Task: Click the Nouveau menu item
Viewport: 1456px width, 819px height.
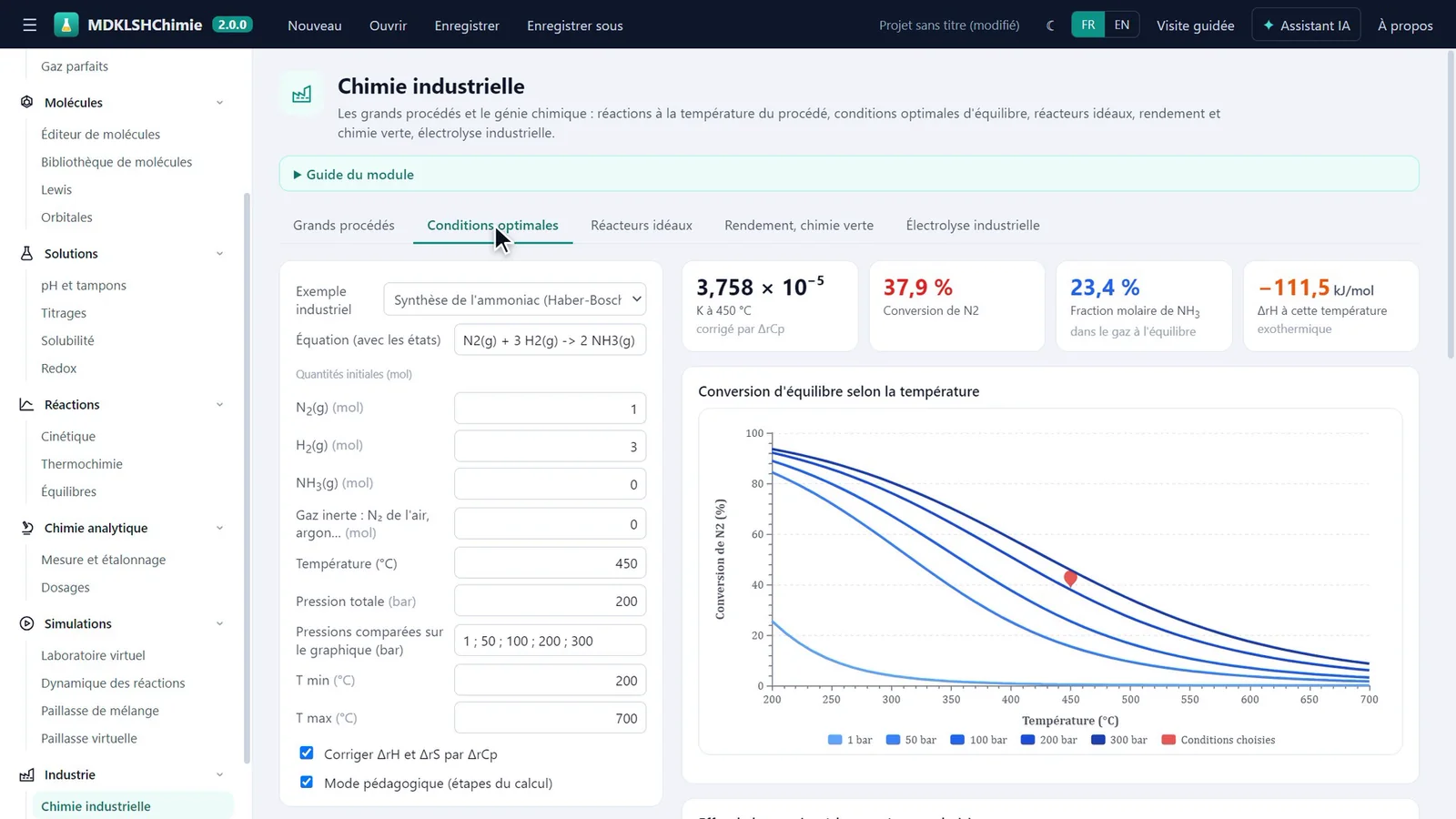Action: 315,25
